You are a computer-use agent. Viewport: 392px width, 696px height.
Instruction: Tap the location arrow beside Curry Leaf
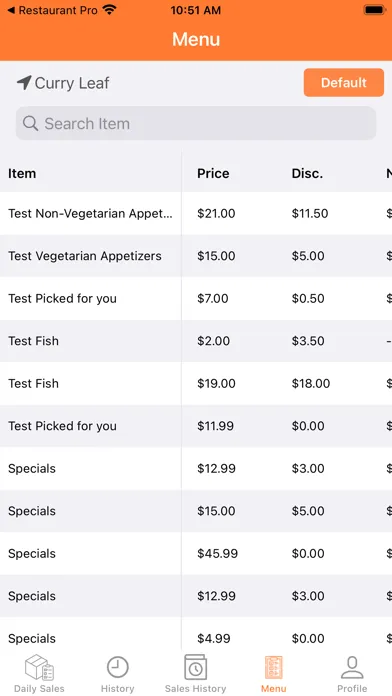point(24,83)
